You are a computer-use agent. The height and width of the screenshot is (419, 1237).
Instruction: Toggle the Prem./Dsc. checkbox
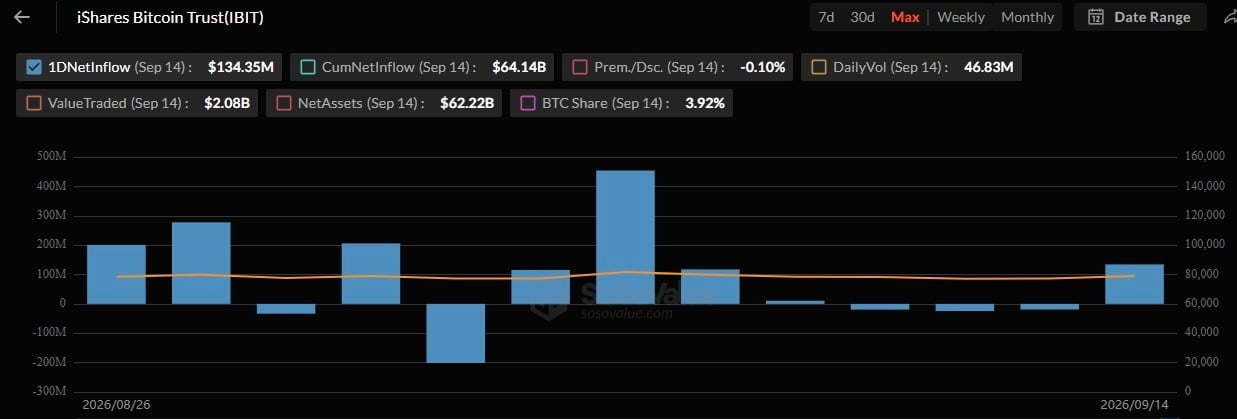(579, 67)
